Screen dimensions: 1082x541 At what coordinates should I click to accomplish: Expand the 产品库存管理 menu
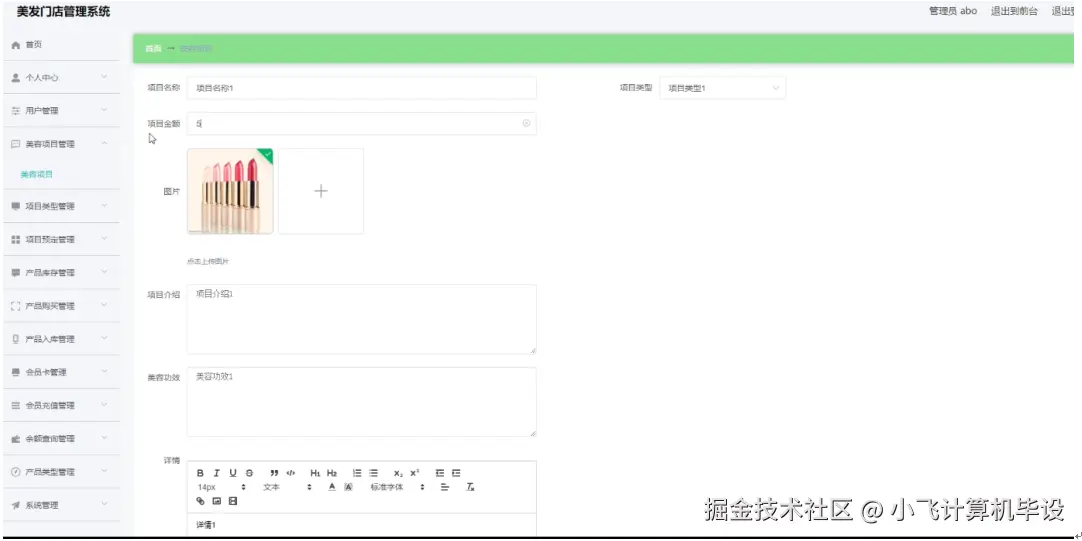60,273
